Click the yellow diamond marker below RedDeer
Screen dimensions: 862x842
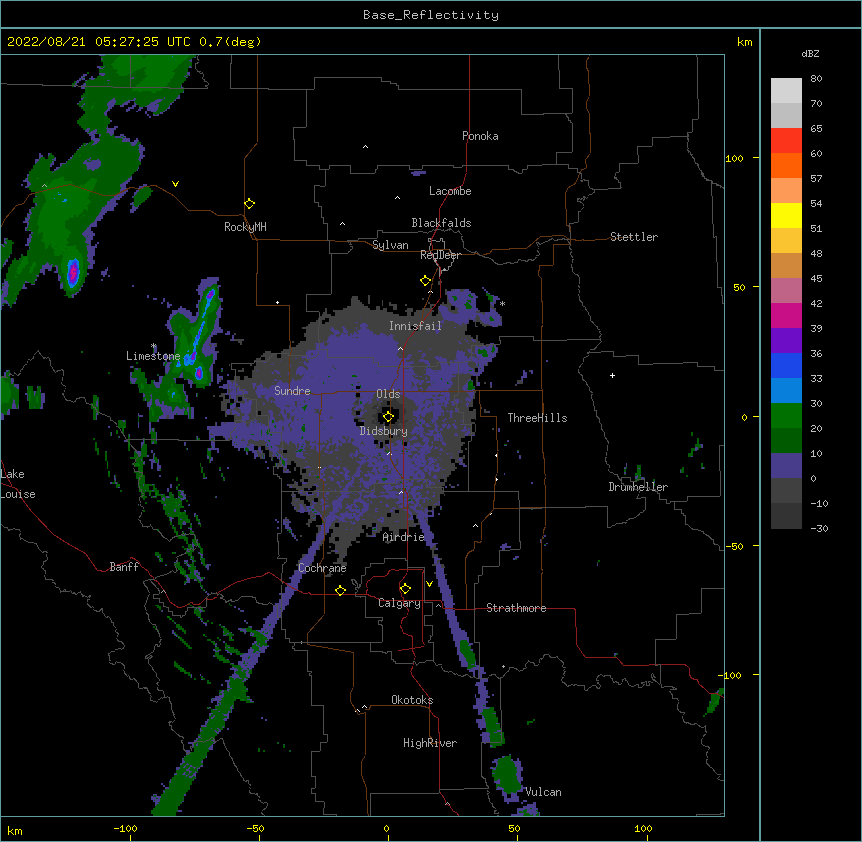(x=425, y=281)
